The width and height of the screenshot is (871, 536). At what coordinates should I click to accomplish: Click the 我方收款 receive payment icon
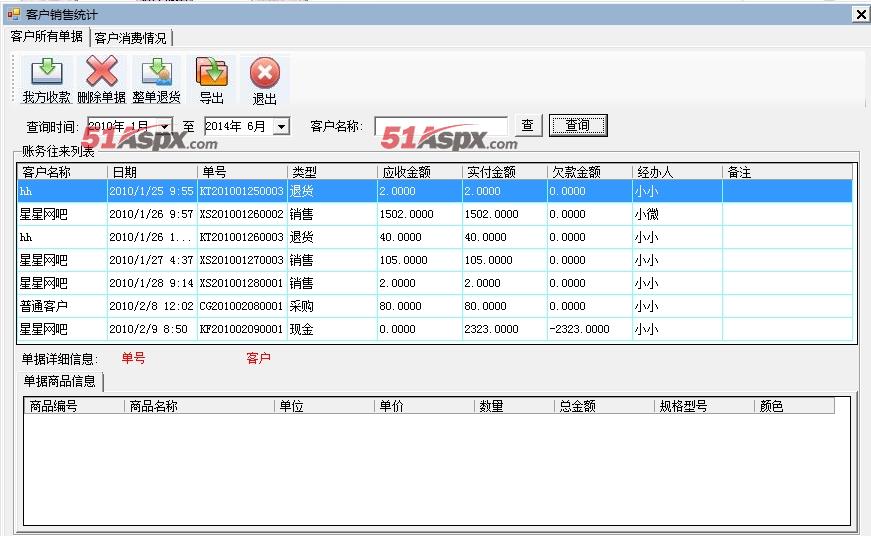[x=46, y=72]
